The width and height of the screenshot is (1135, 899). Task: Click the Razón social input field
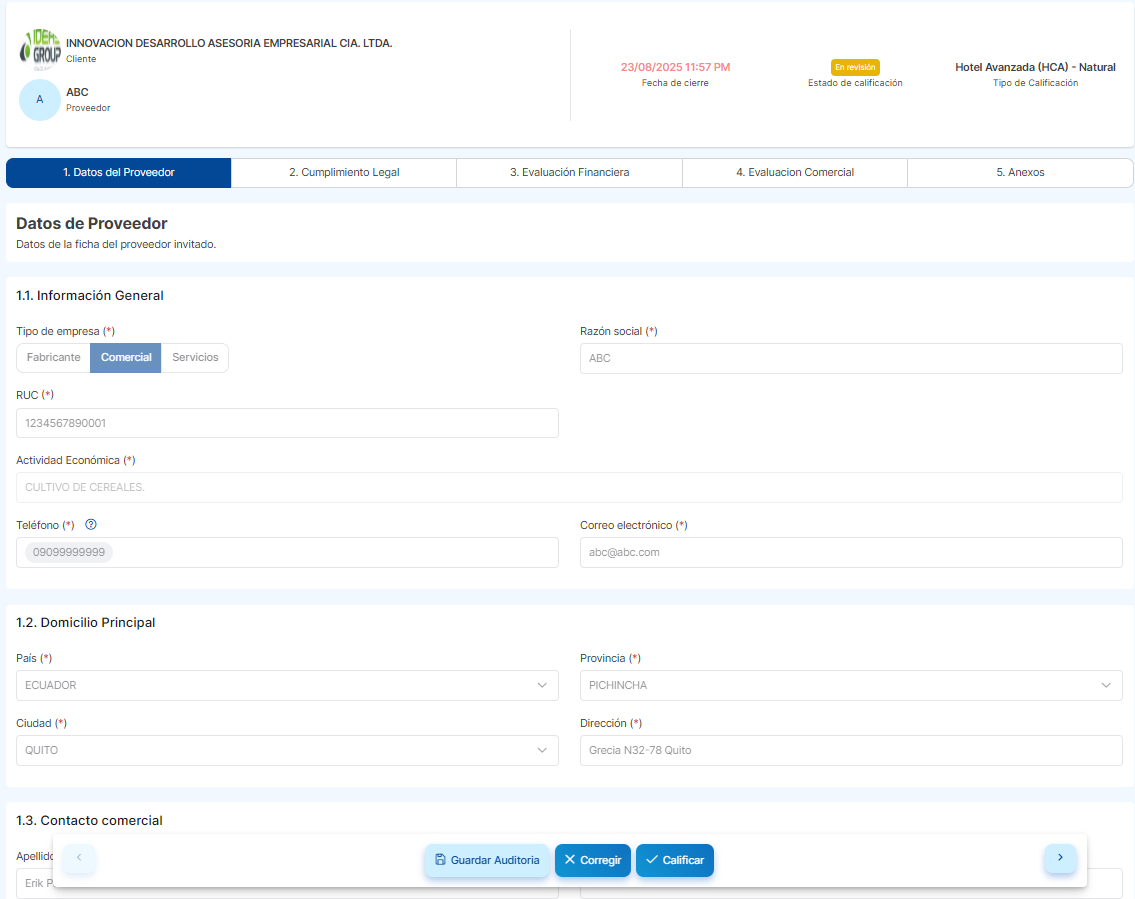pos(850,359)
